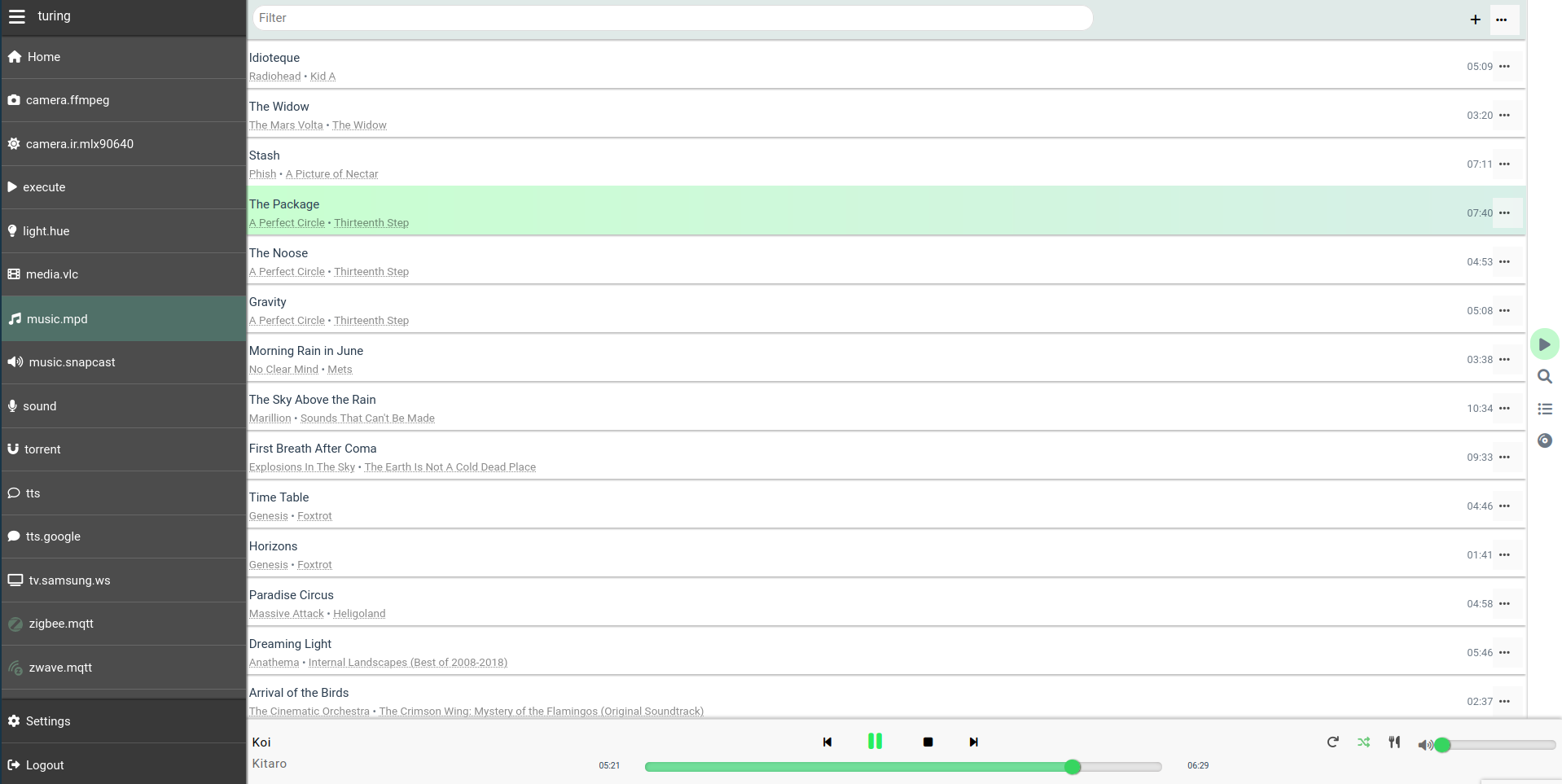Toggle repeat mode in the player bar

(x=1332, y=742)
